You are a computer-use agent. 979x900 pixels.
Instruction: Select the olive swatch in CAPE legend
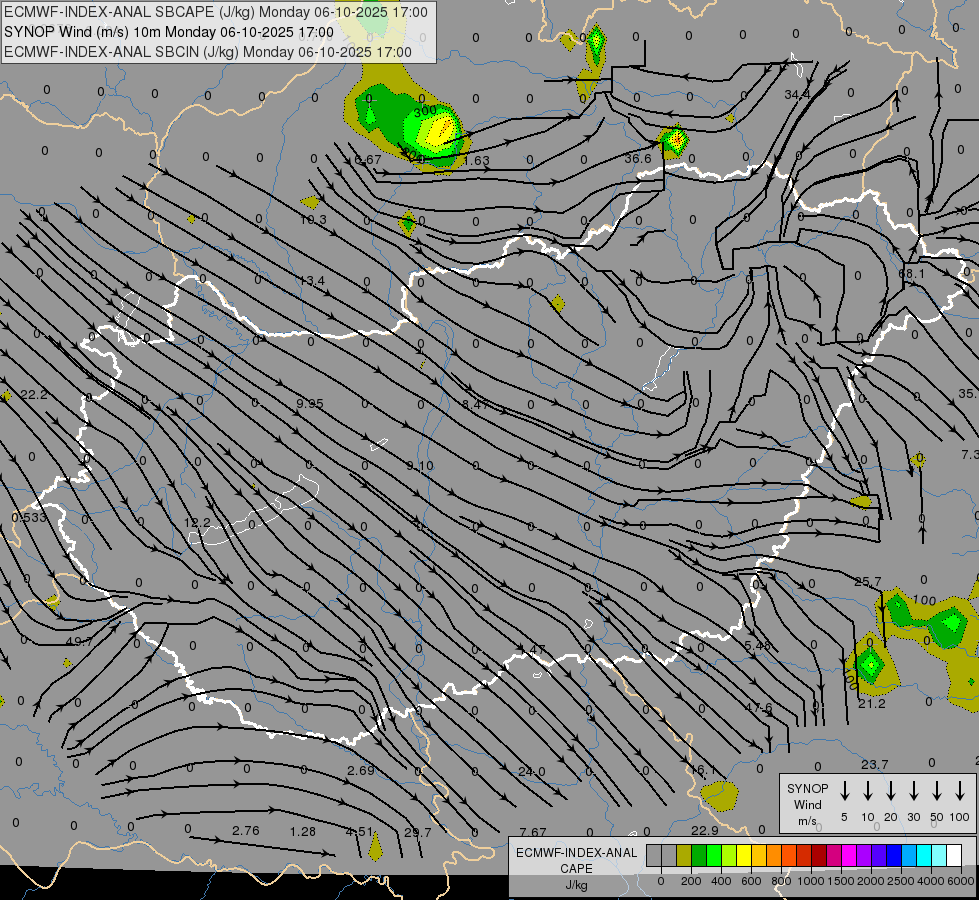click(x=684, y=856)
